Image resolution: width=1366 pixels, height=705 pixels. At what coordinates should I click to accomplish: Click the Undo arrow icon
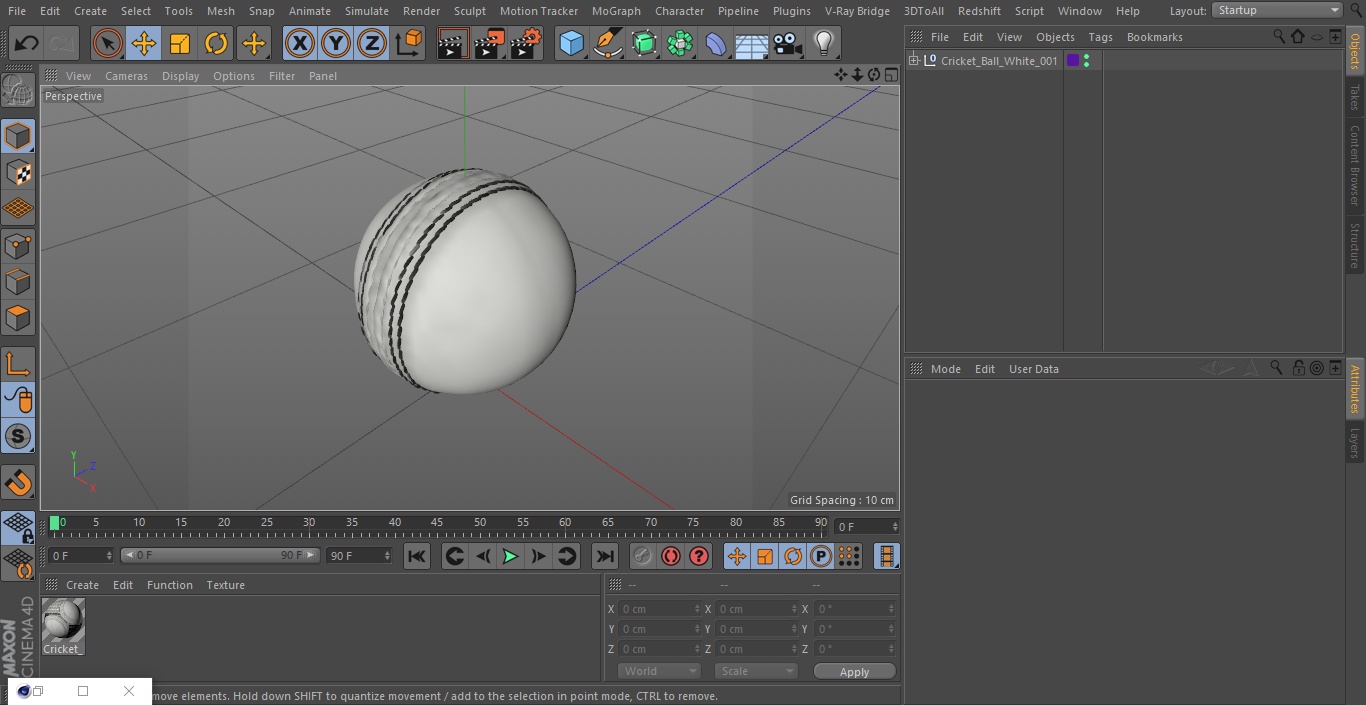point(27,43)
